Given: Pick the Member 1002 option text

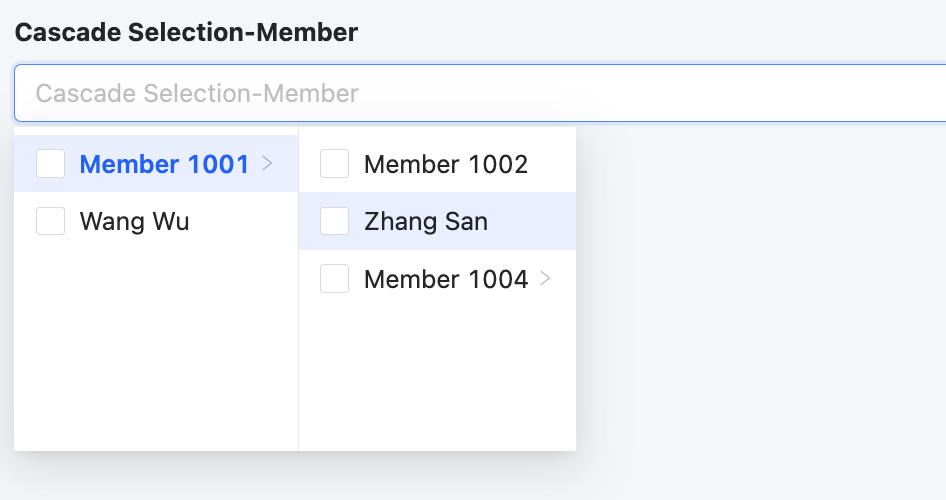Looking at the screenshot, I should tap(445, 165).
